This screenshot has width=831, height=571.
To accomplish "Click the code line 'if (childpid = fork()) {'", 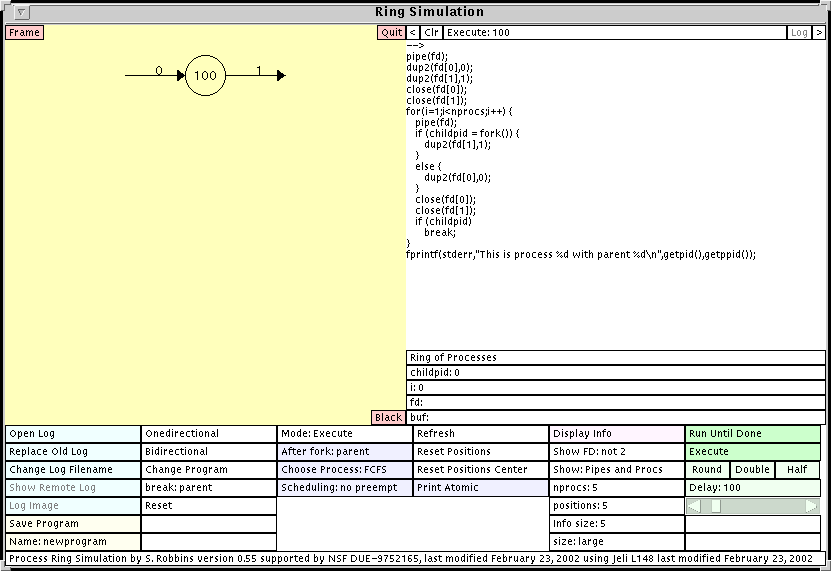I will point(467,134).
